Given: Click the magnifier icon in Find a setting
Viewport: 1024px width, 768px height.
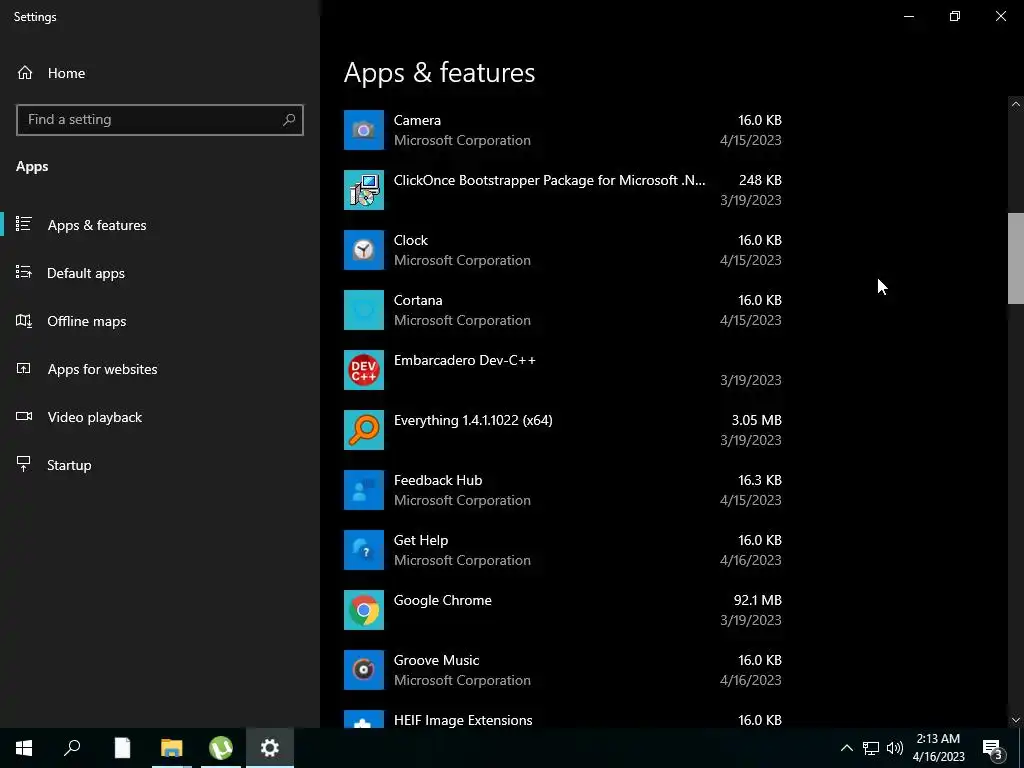Looking at the screenshot, I should [289, 120].
